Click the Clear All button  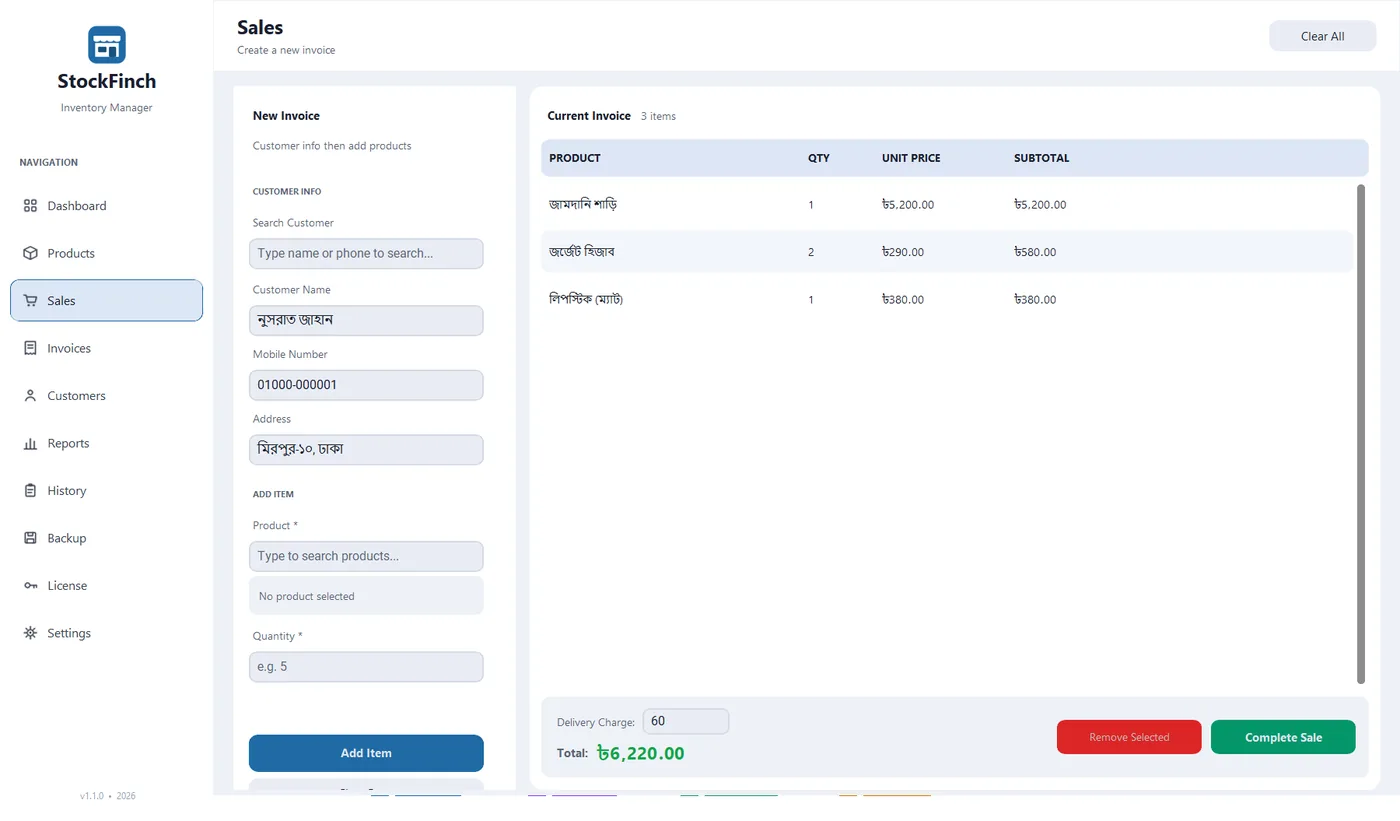click(1322, 36)
